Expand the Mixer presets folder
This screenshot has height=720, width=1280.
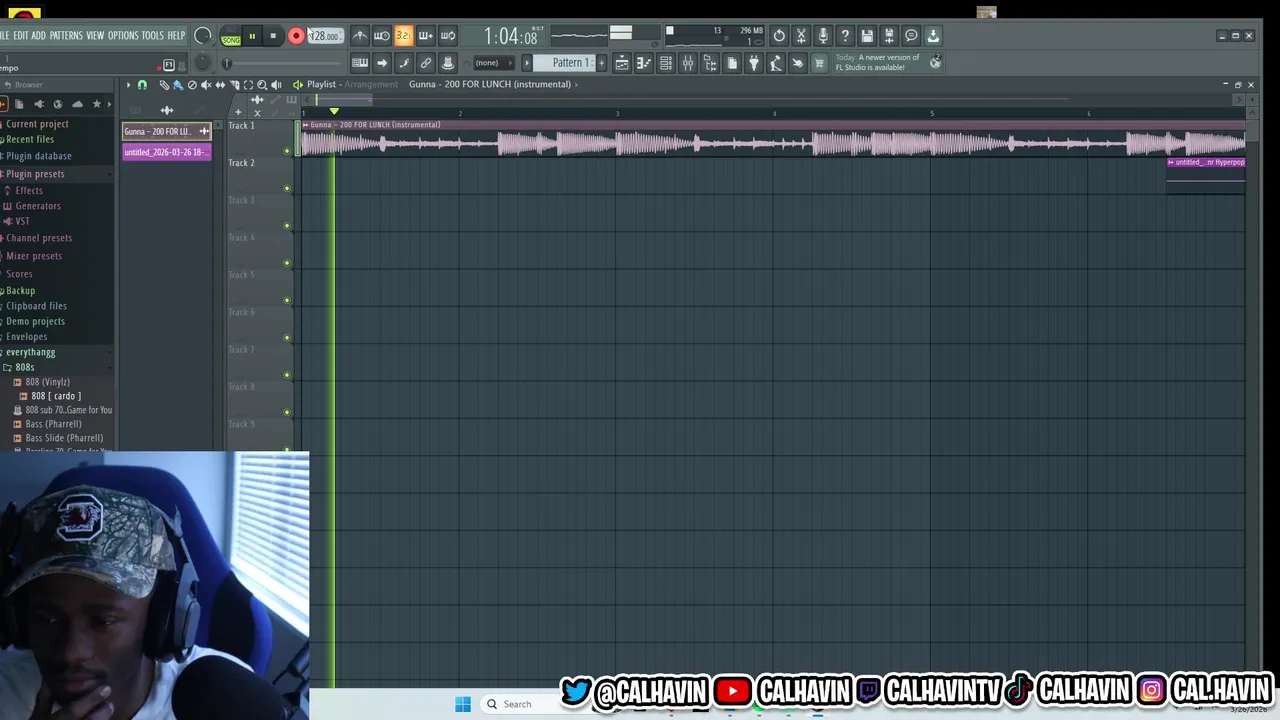(34, 256)
